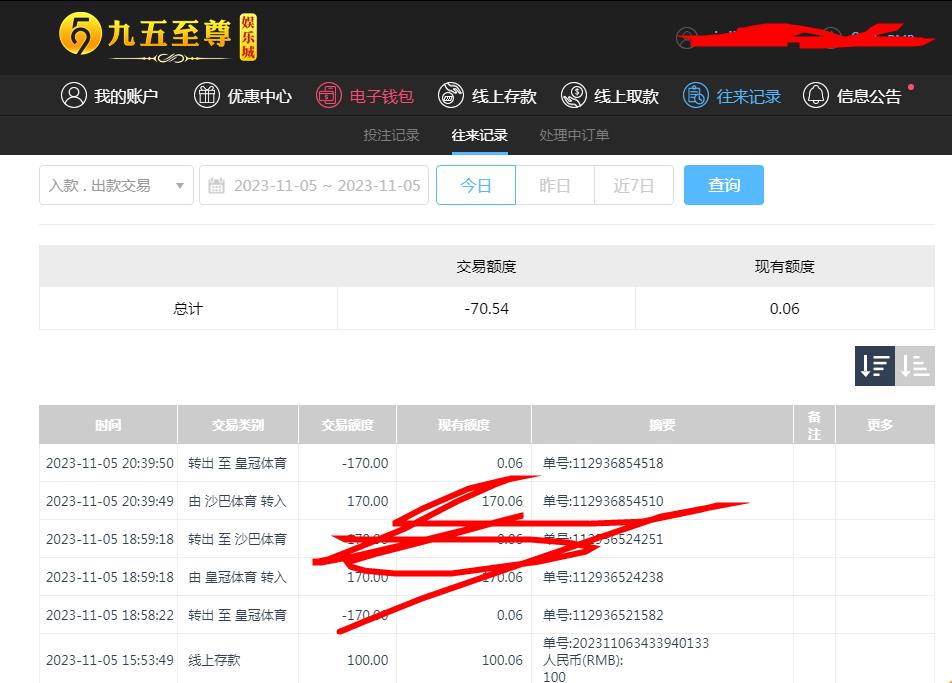The width and height of the screenshot is (952, 683).
Task: Sort records in descending order
Action: click(875, 365)
